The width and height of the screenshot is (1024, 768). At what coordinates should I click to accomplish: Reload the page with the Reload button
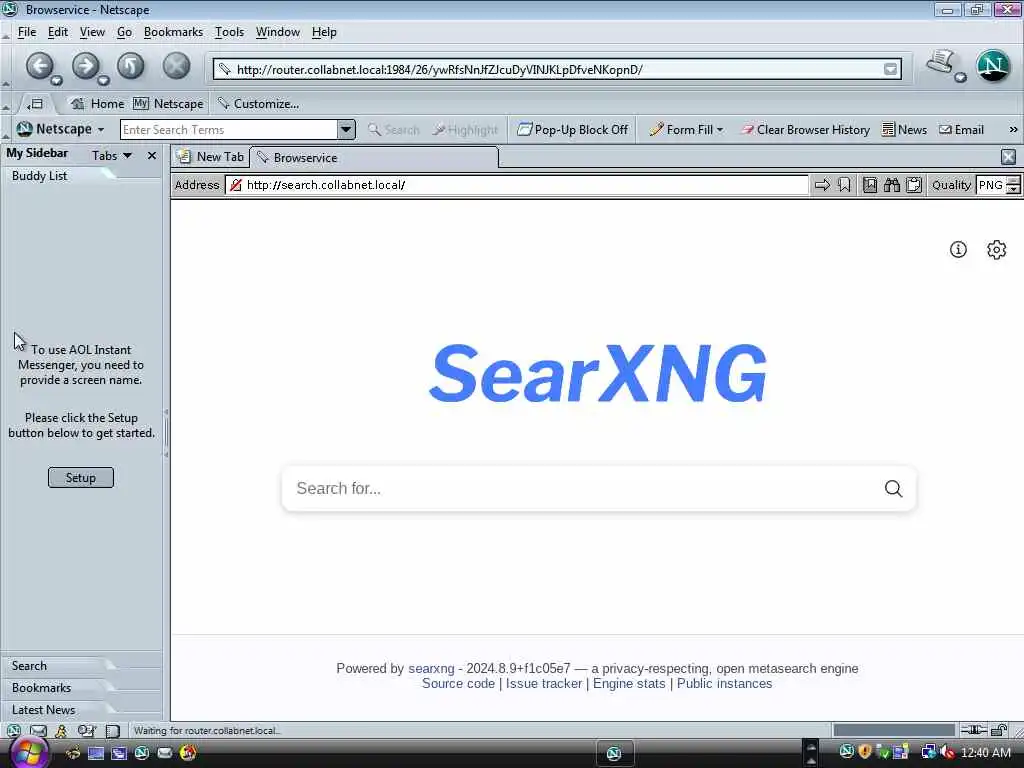[131, 65]
